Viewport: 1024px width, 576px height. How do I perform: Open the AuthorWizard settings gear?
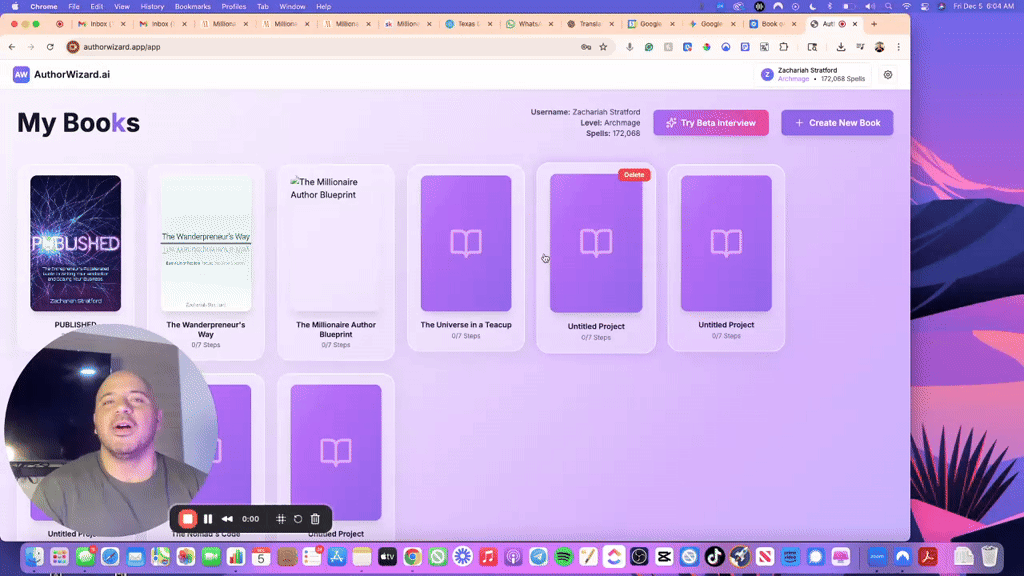[x=888, y=75]
